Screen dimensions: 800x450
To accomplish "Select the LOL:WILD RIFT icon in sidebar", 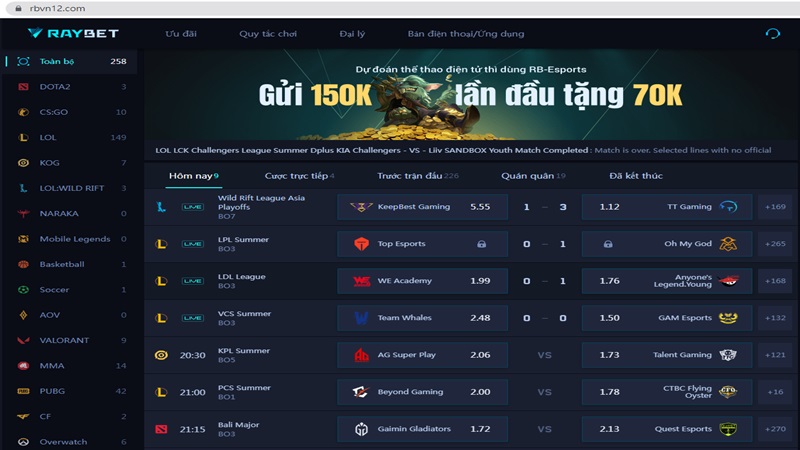I will [x=23, y=188].
